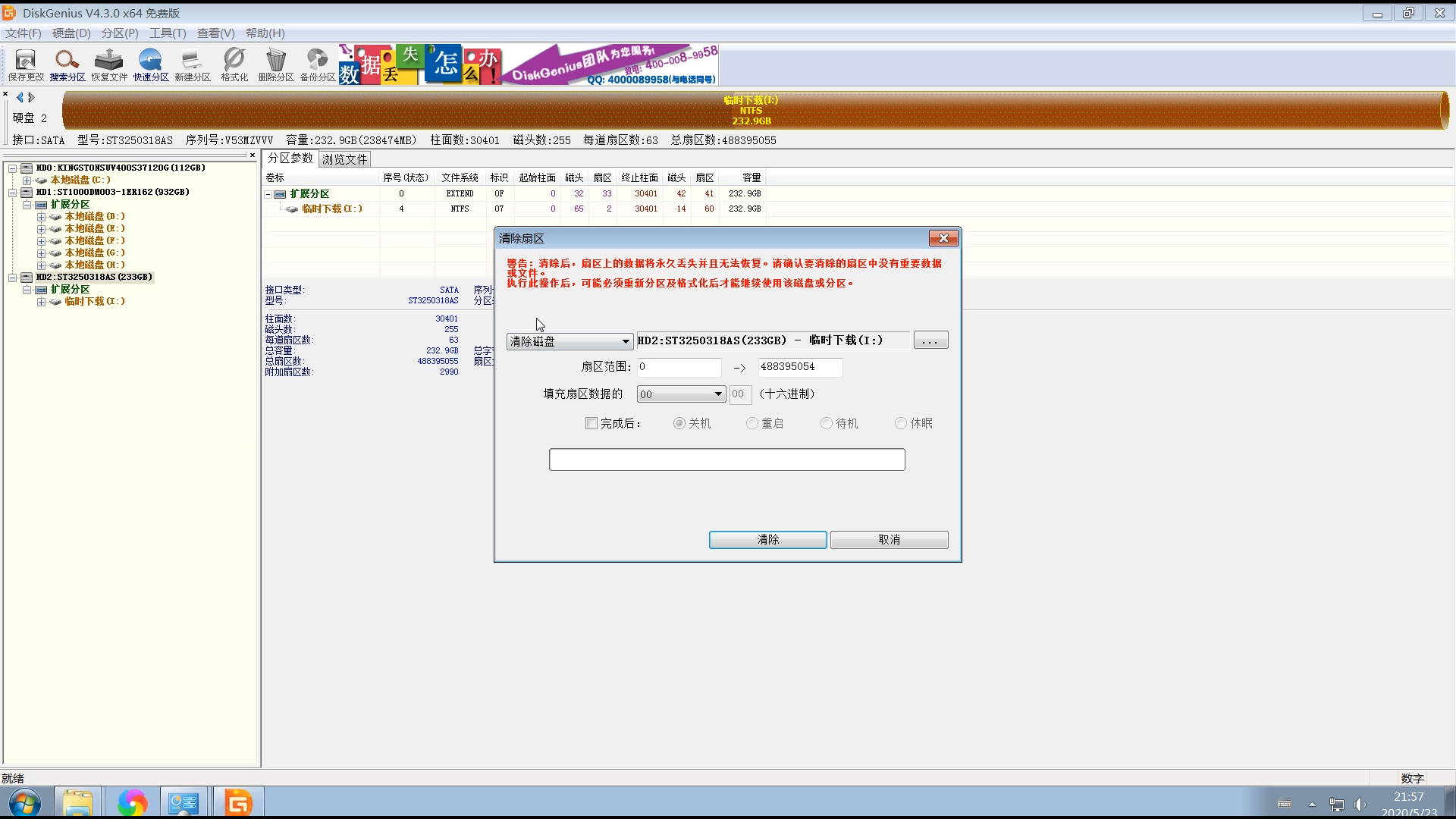Switch to the 浏览文件 tab
The width and height of the screenshot is (1456, 819).
click(345, 159)
